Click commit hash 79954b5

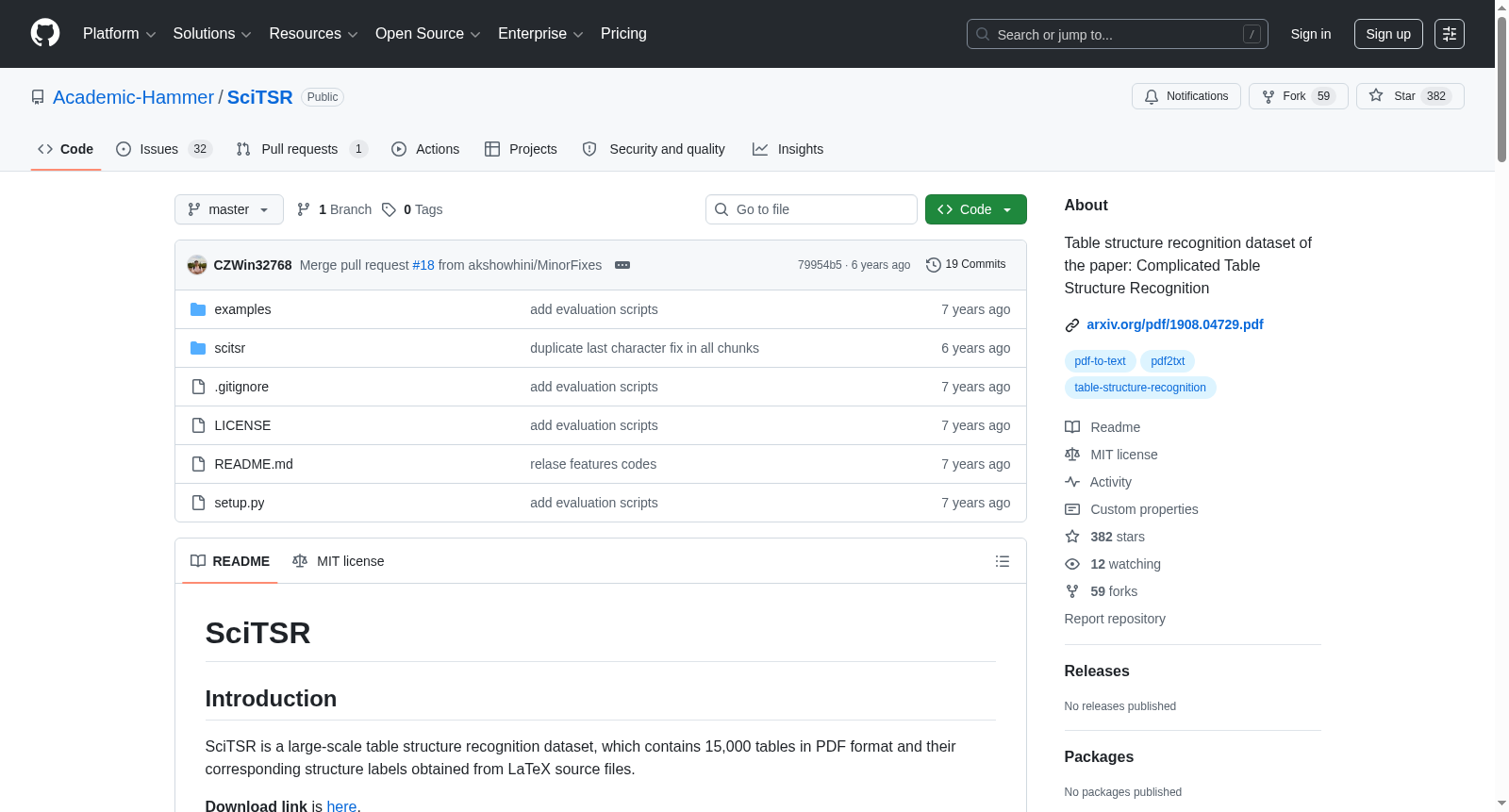coord(820,265)
